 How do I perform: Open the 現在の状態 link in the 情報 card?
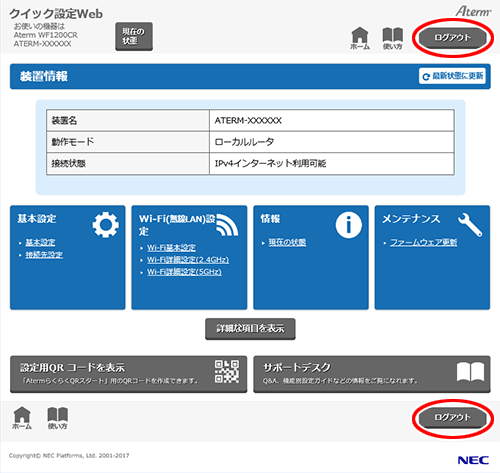tap(287, 242)
